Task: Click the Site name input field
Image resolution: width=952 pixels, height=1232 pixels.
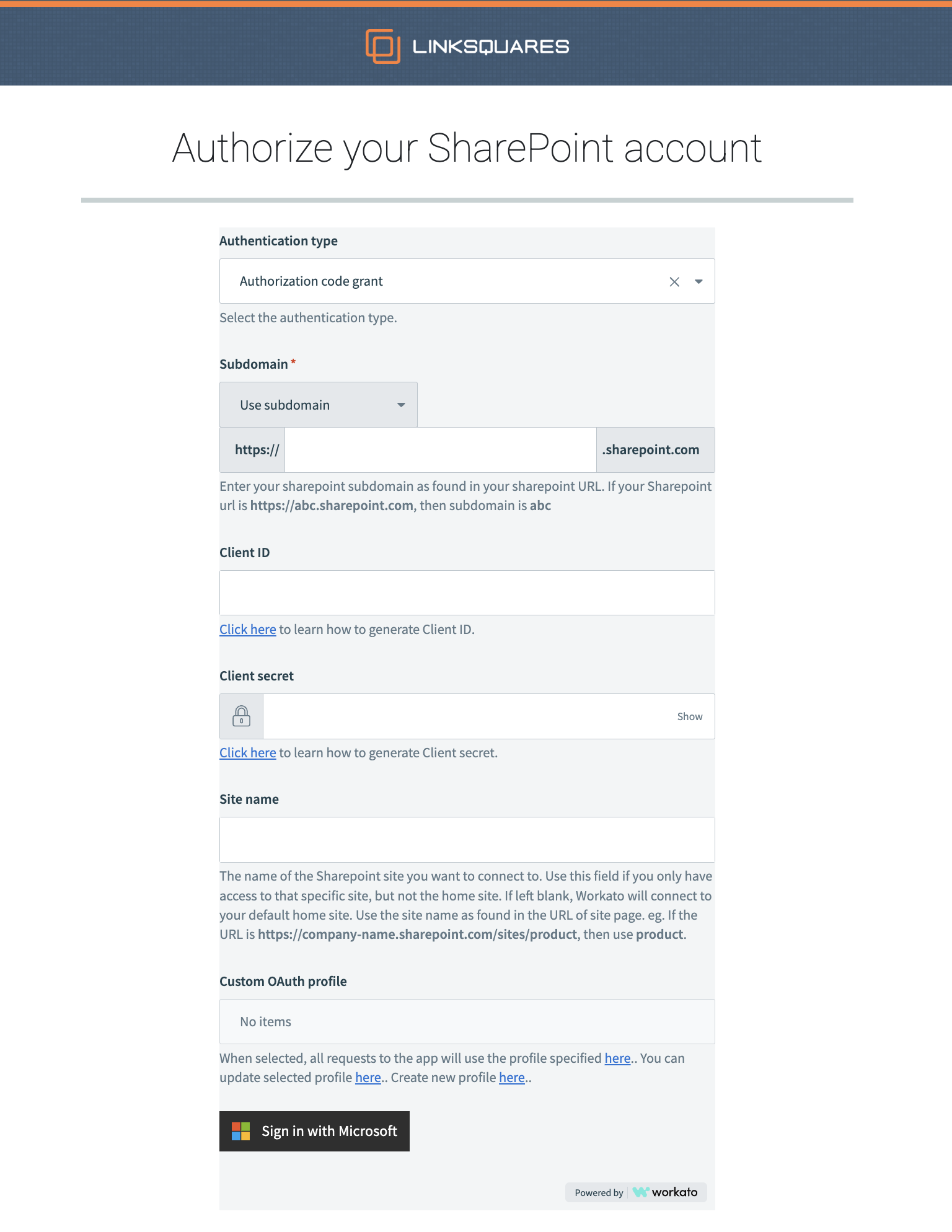Action: pos(467,840)
